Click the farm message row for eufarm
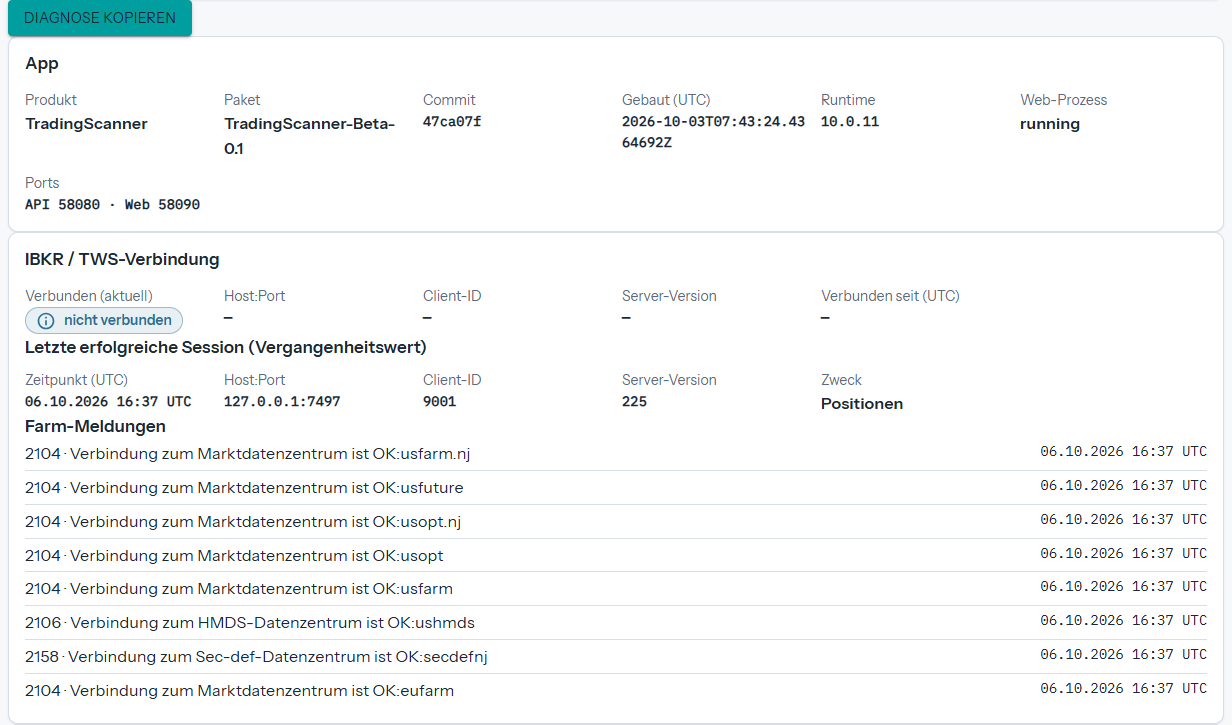This screenshot has height=725, width=1232. point(616,690)
